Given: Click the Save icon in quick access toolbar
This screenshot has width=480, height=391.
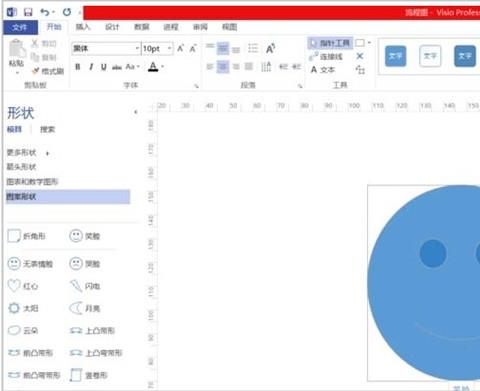Looking at the screenshot, I should coord(28,12).
